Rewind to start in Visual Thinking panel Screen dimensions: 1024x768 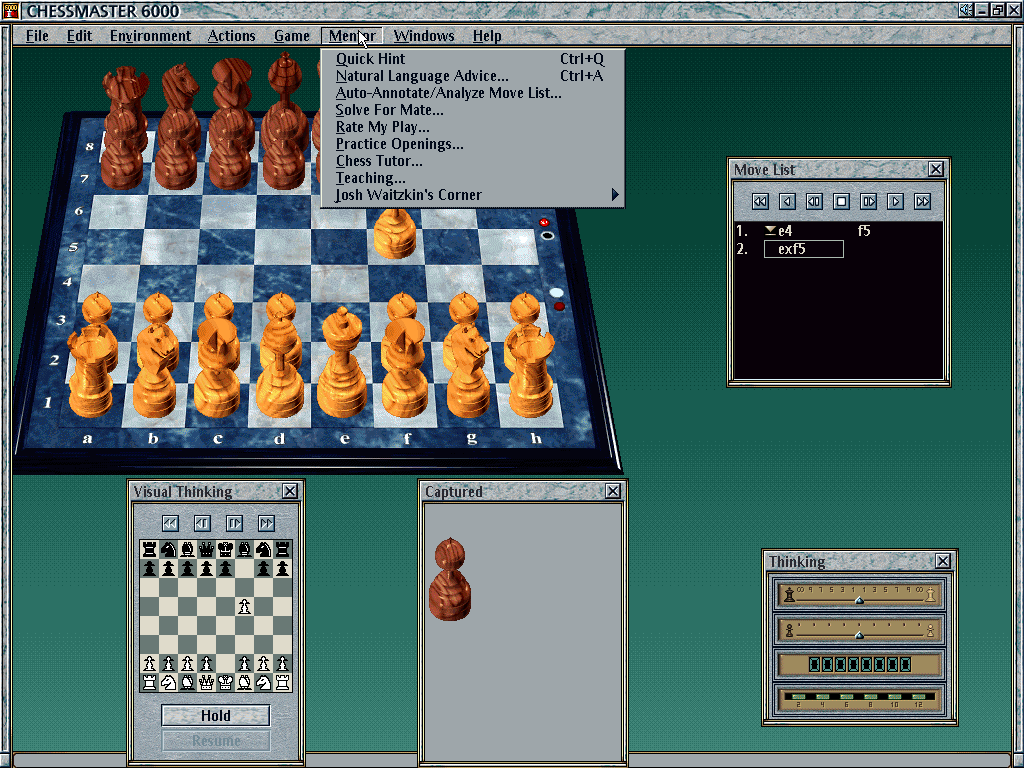170,523
